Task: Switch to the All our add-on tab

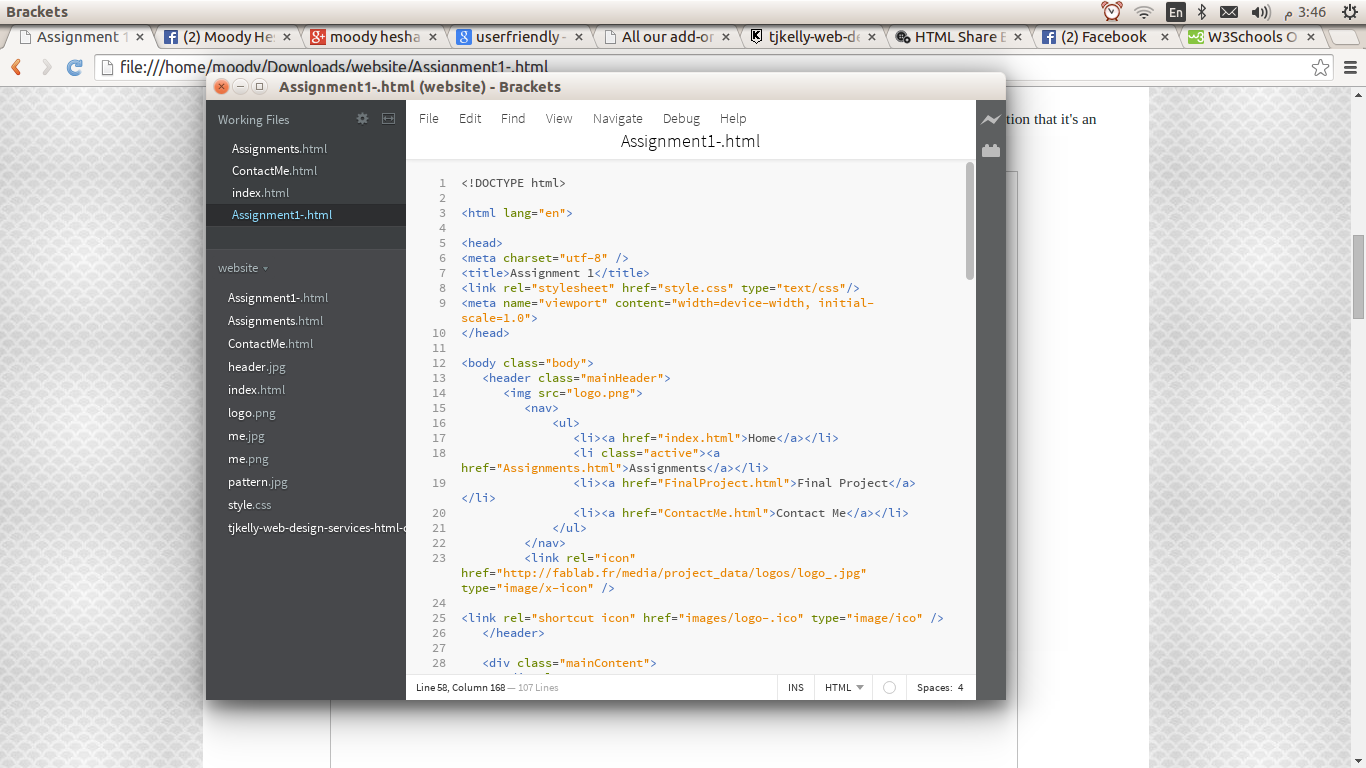Action: (x=667, y=37)
